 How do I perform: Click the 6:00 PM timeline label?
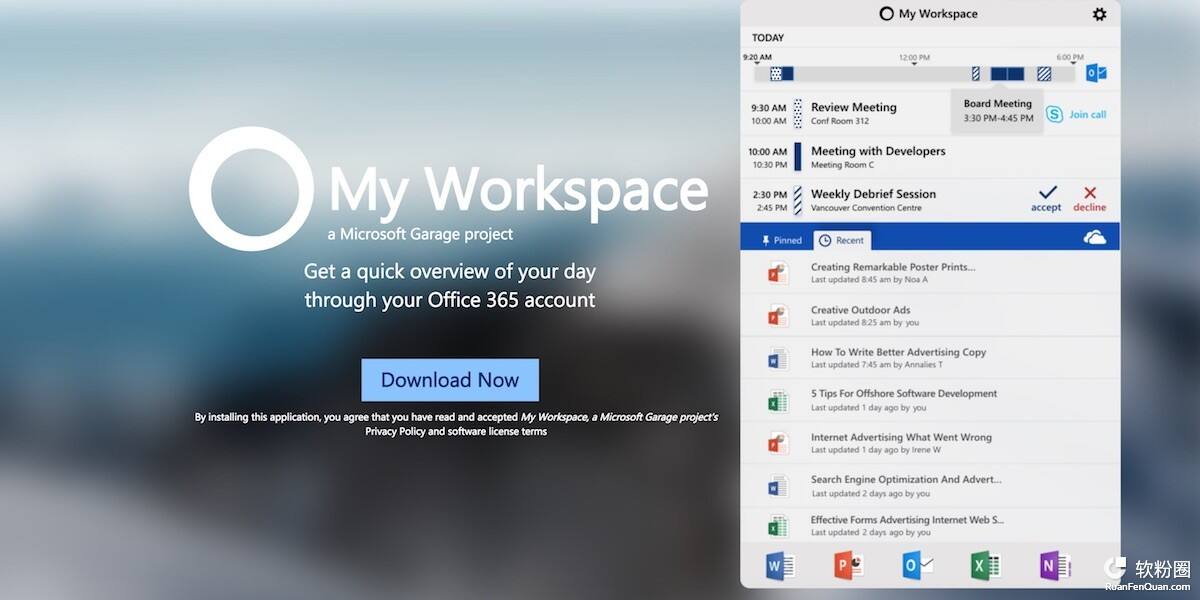click(1070, 58)
